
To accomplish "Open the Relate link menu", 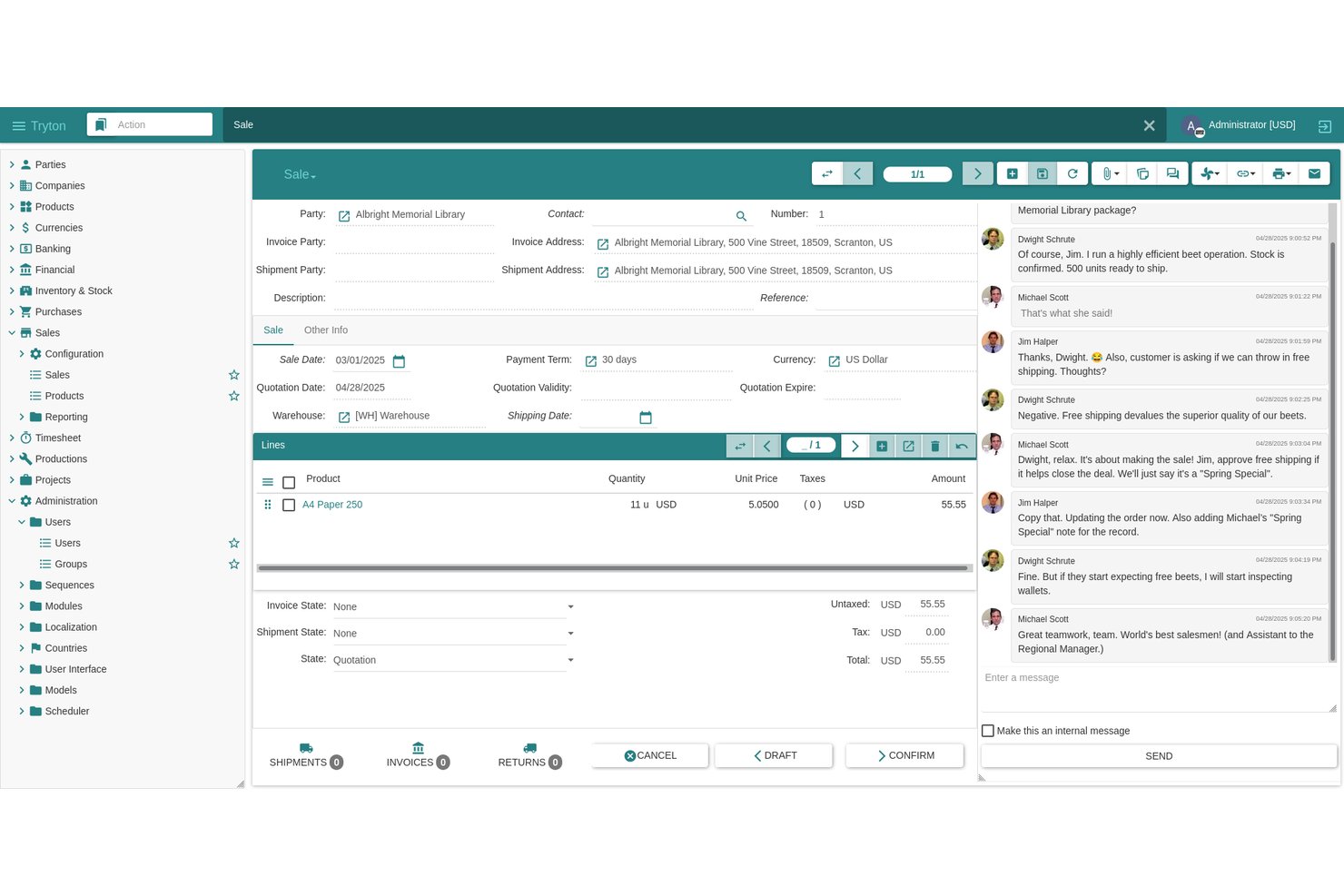I will (x=1245, y=173).
